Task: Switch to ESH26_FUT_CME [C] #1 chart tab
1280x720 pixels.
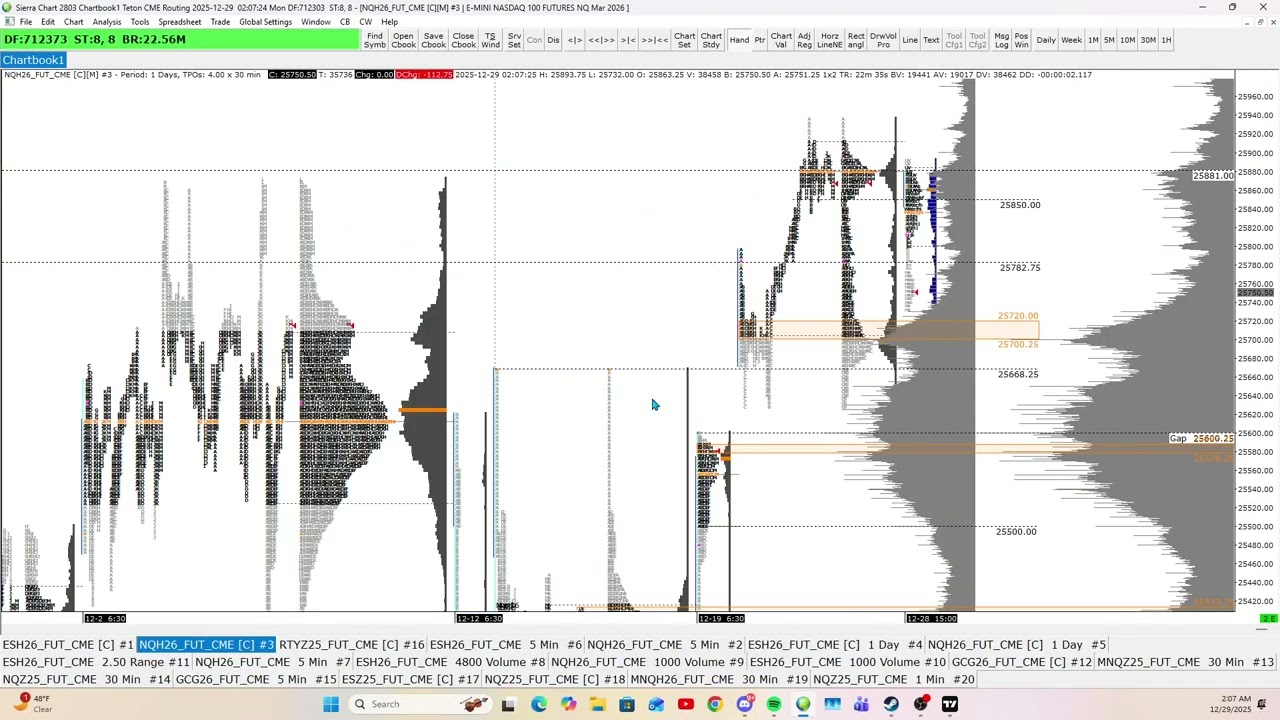Action: click(x=68, y=645)
